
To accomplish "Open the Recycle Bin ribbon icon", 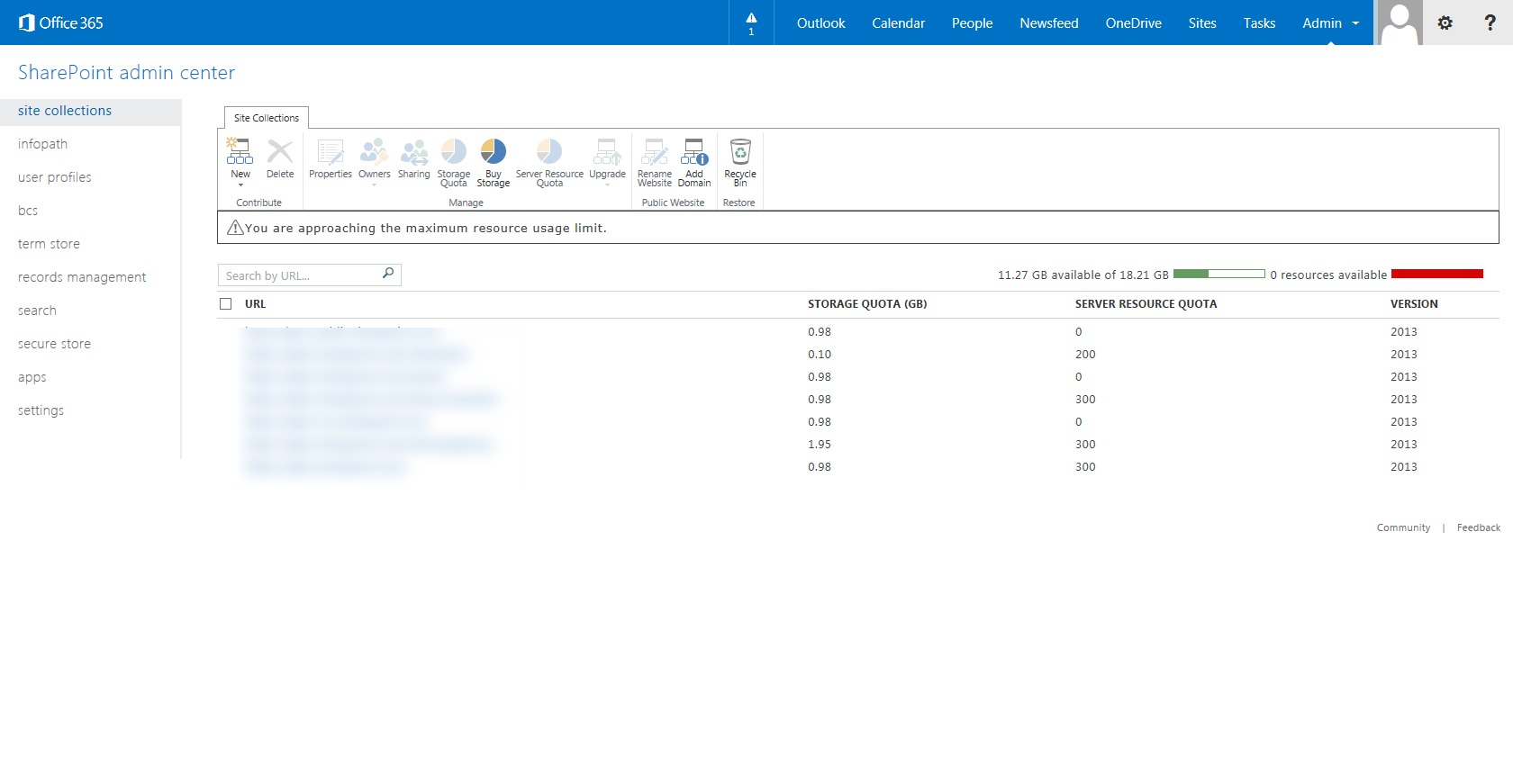I will pyautogui.click(x=740, y=151).
